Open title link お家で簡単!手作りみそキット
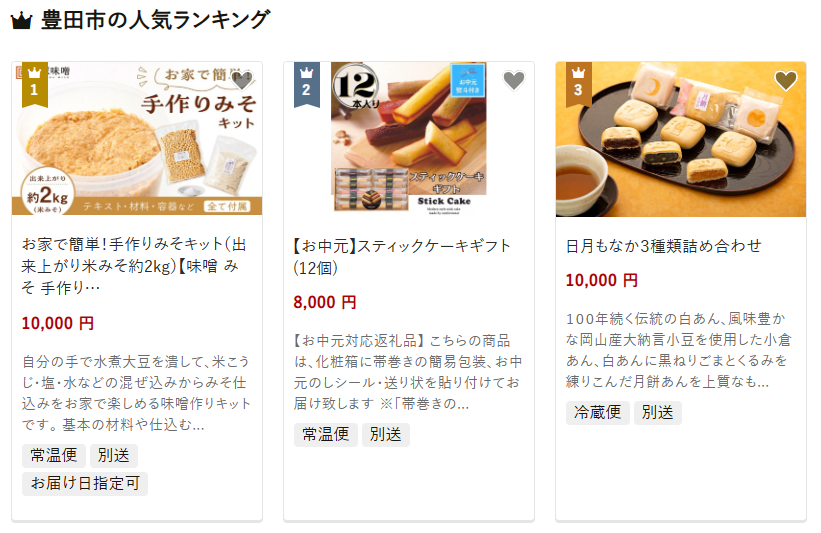The width and height of the screenshot is (821, 533). [134, 265]
